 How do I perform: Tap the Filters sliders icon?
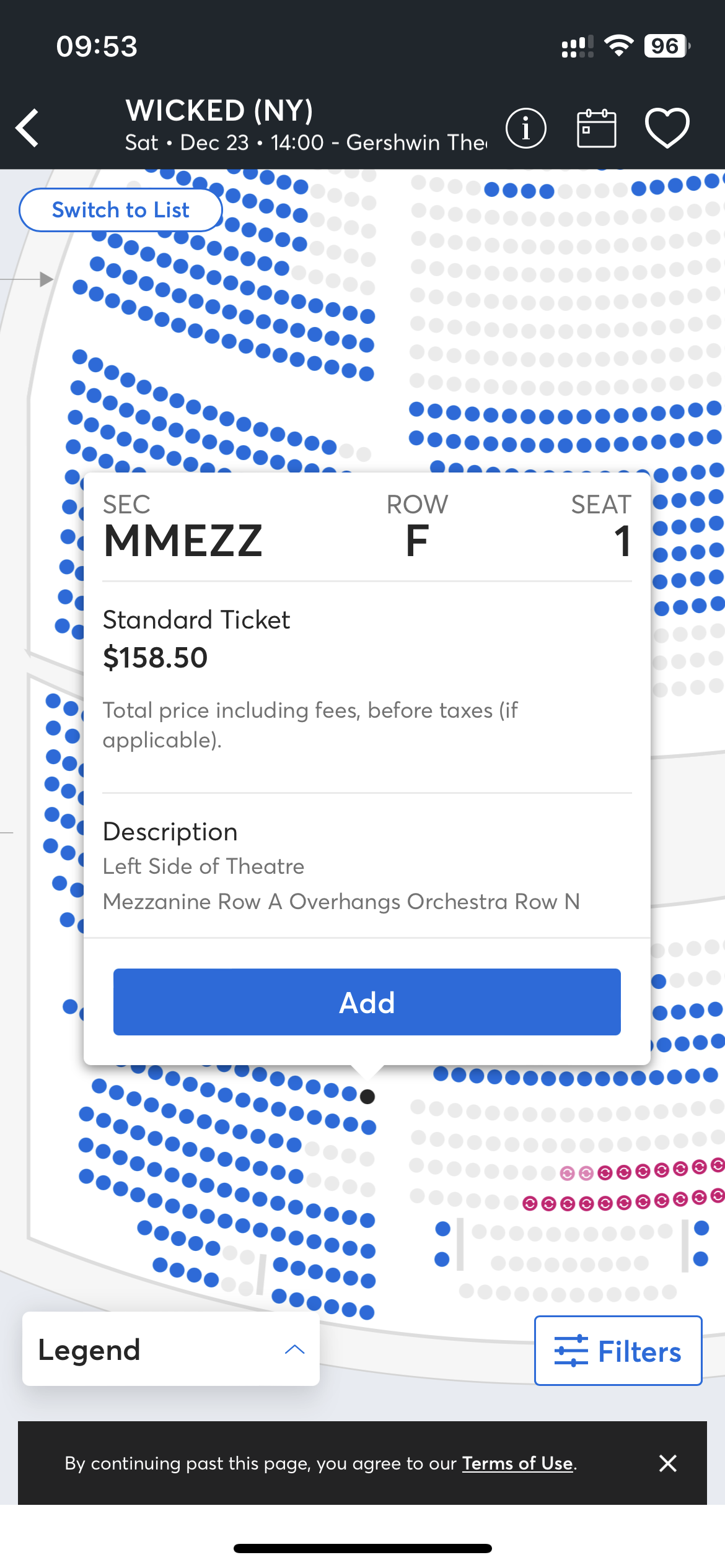click(571, 1351)
